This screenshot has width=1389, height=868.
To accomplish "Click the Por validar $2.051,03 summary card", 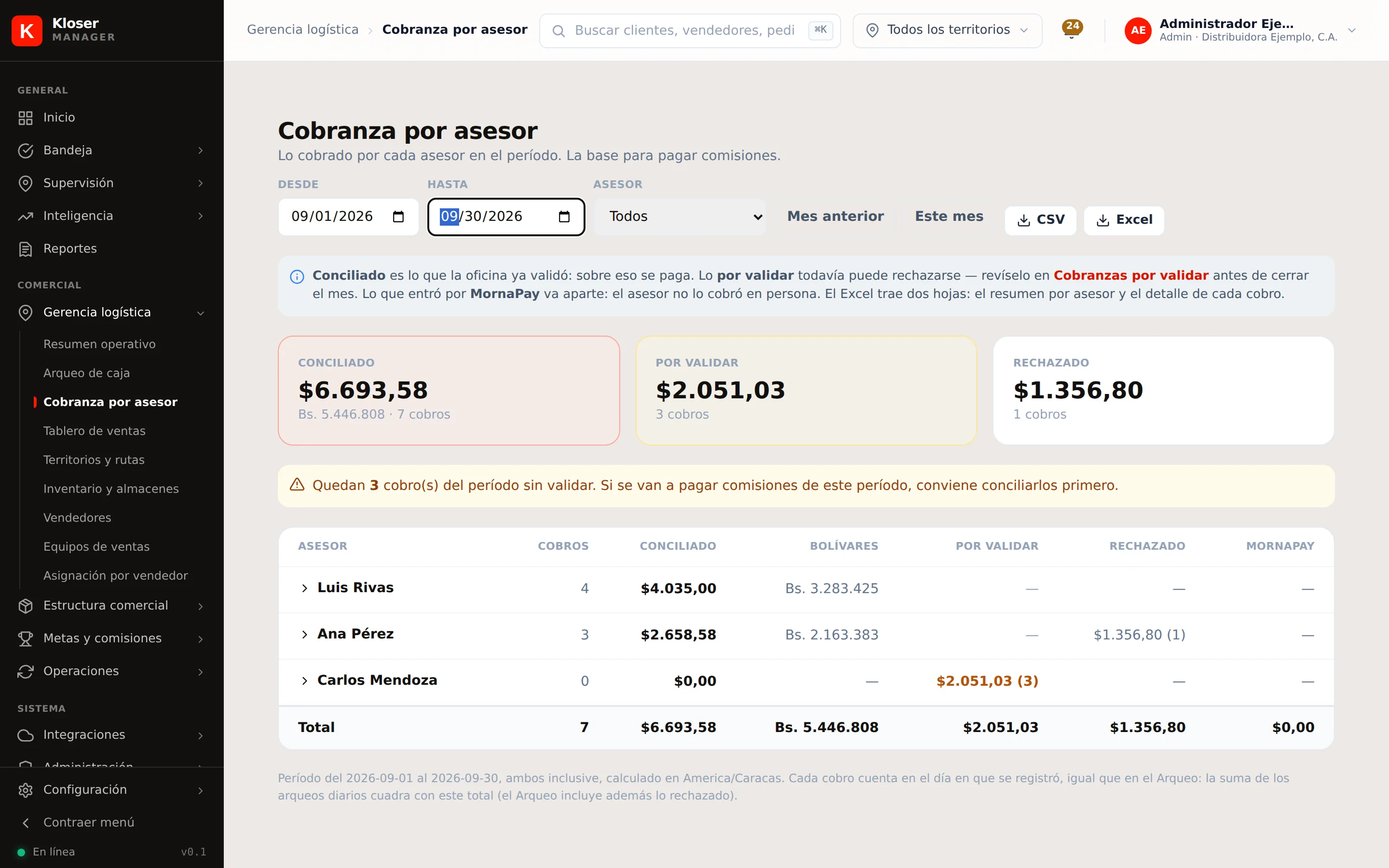I will coord(806,391).
